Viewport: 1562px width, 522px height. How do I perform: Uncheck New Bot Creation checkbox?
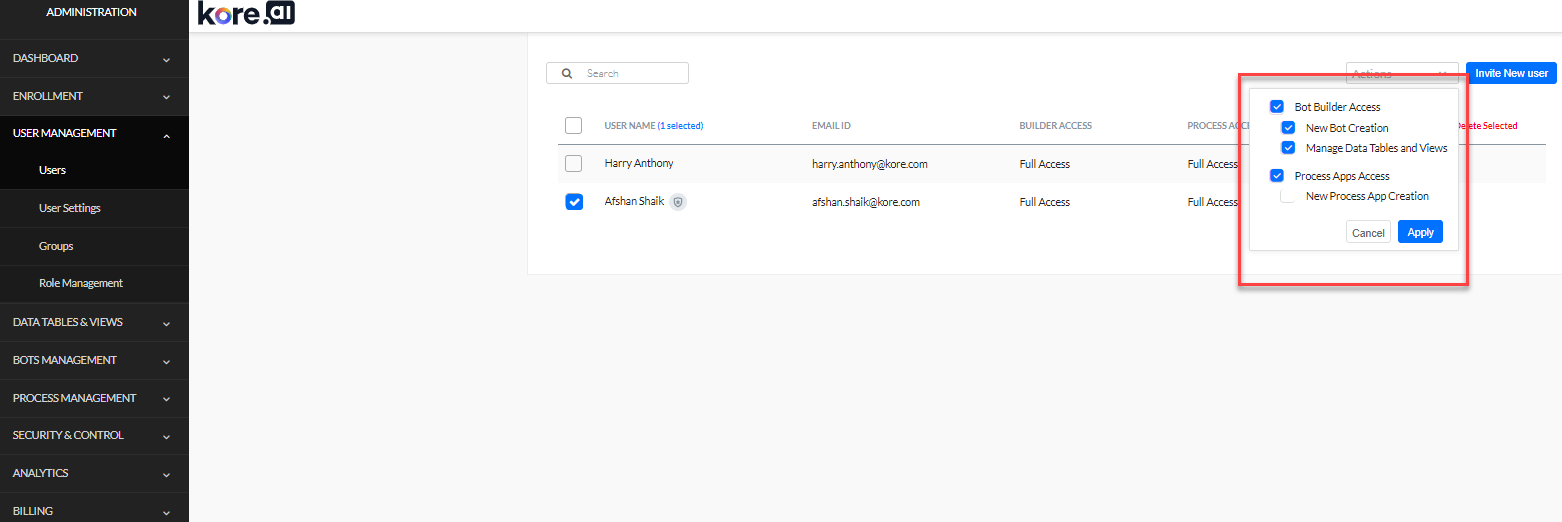coord(1289,128)
